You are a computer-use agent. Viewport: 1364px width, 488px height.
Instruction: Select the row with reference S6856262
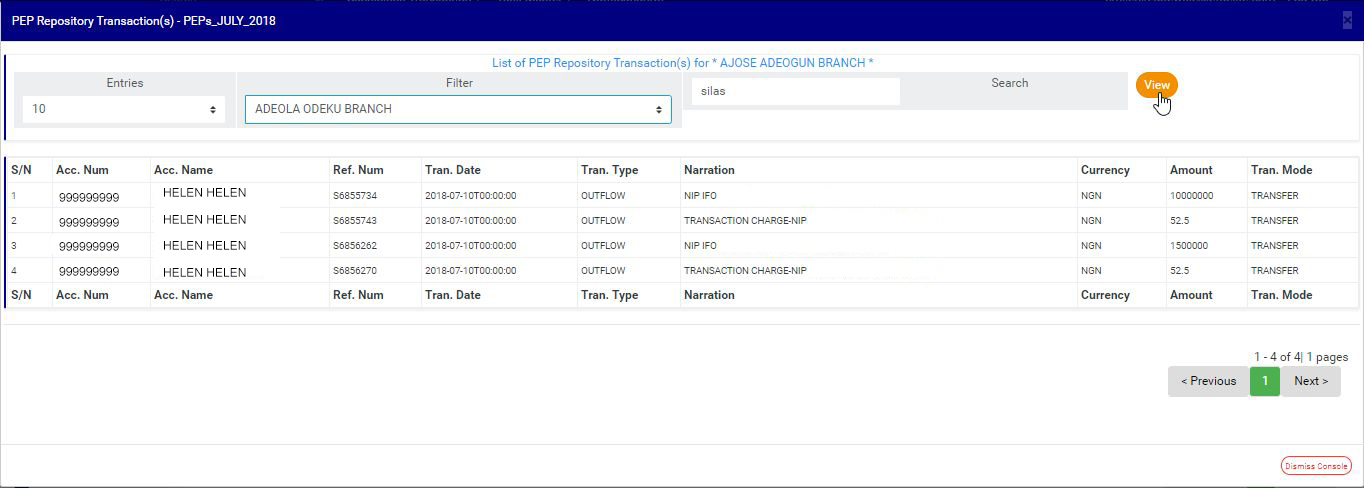point(355,245)
